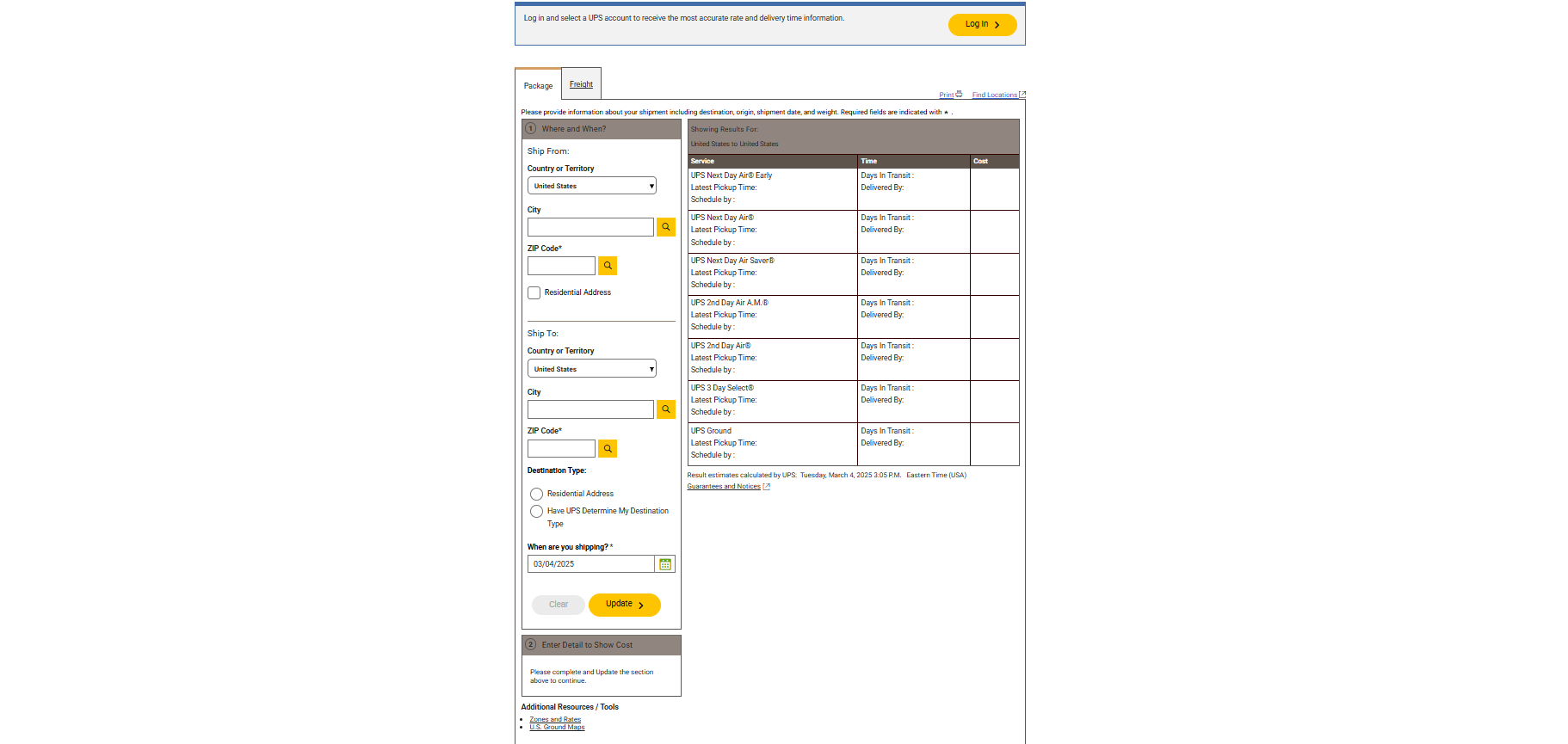Click the UPS Ground service row
1568x744 pixels.
click(853, 444)
